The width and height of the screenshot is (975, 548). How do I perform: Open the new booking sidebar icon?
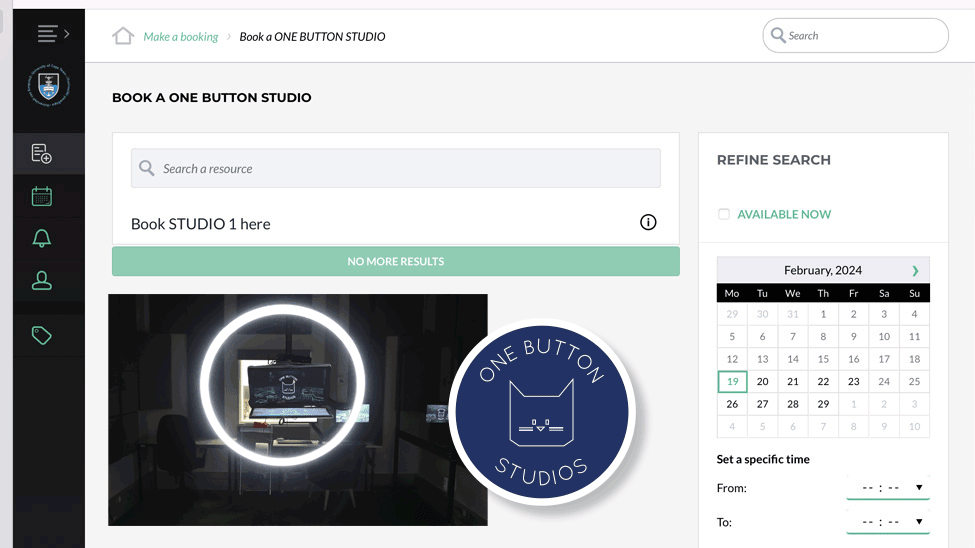click(x=42, y=153)
